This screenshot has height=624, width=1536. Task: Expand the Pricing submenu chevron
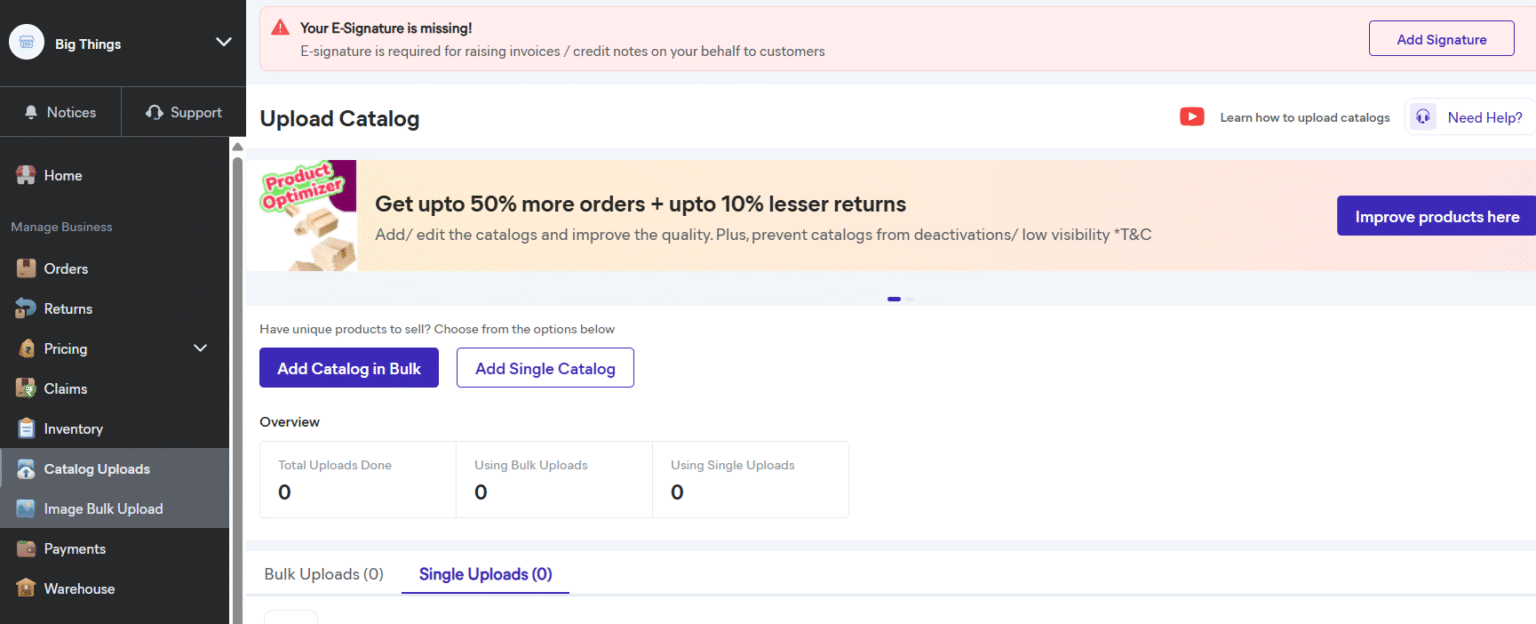pos(200,348)
